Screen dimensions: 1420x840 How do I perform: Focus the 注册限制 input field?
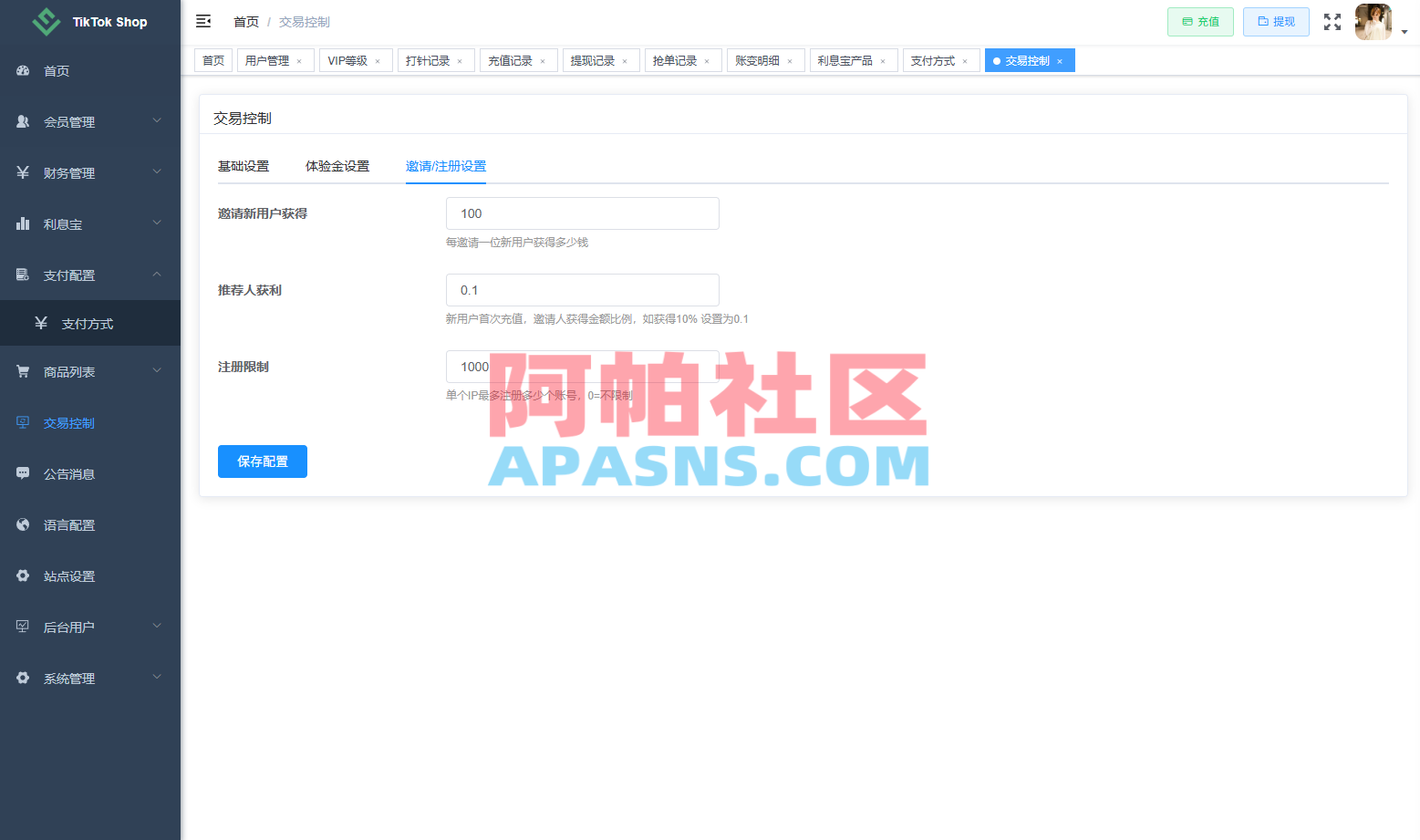(x=583, y=367)
